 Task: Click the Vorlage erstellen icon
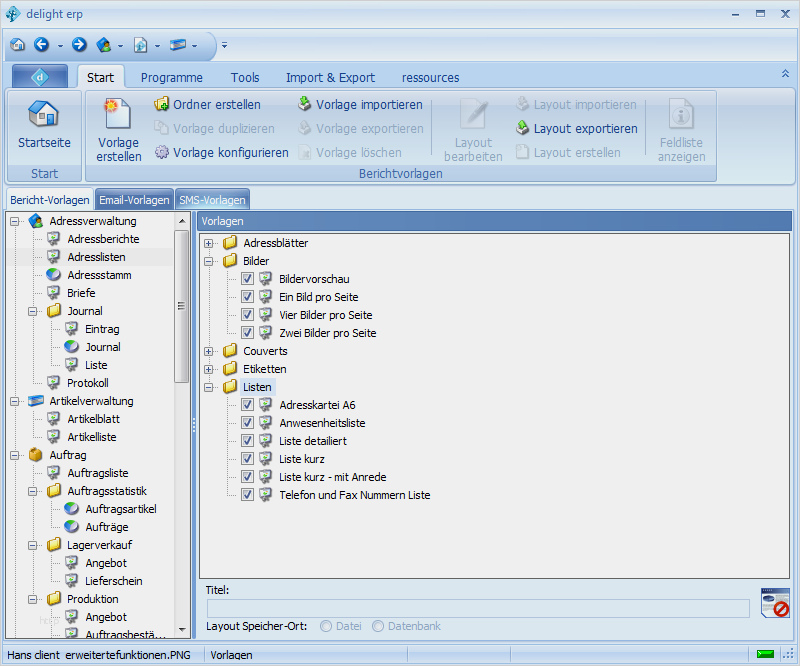point(117,113)
